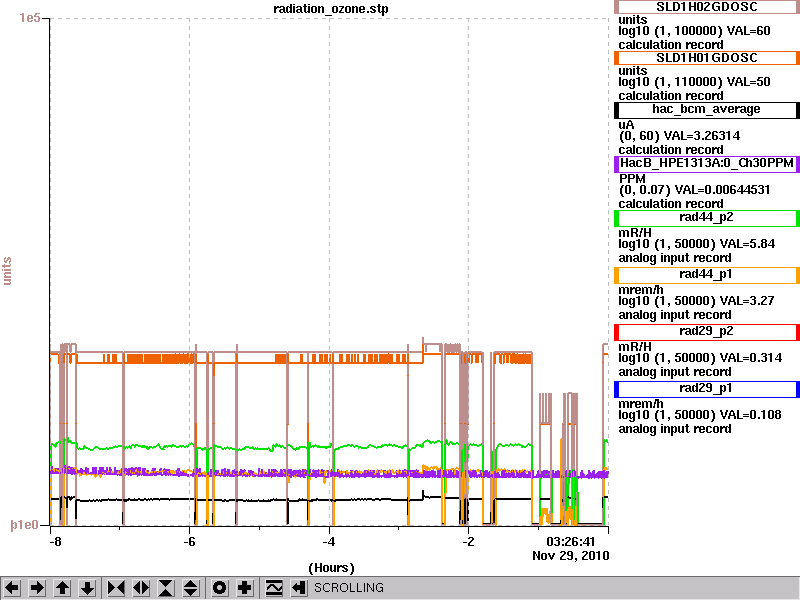Select the rad29_p2 legend entry

pyautogui.click(x=707, y=332)
